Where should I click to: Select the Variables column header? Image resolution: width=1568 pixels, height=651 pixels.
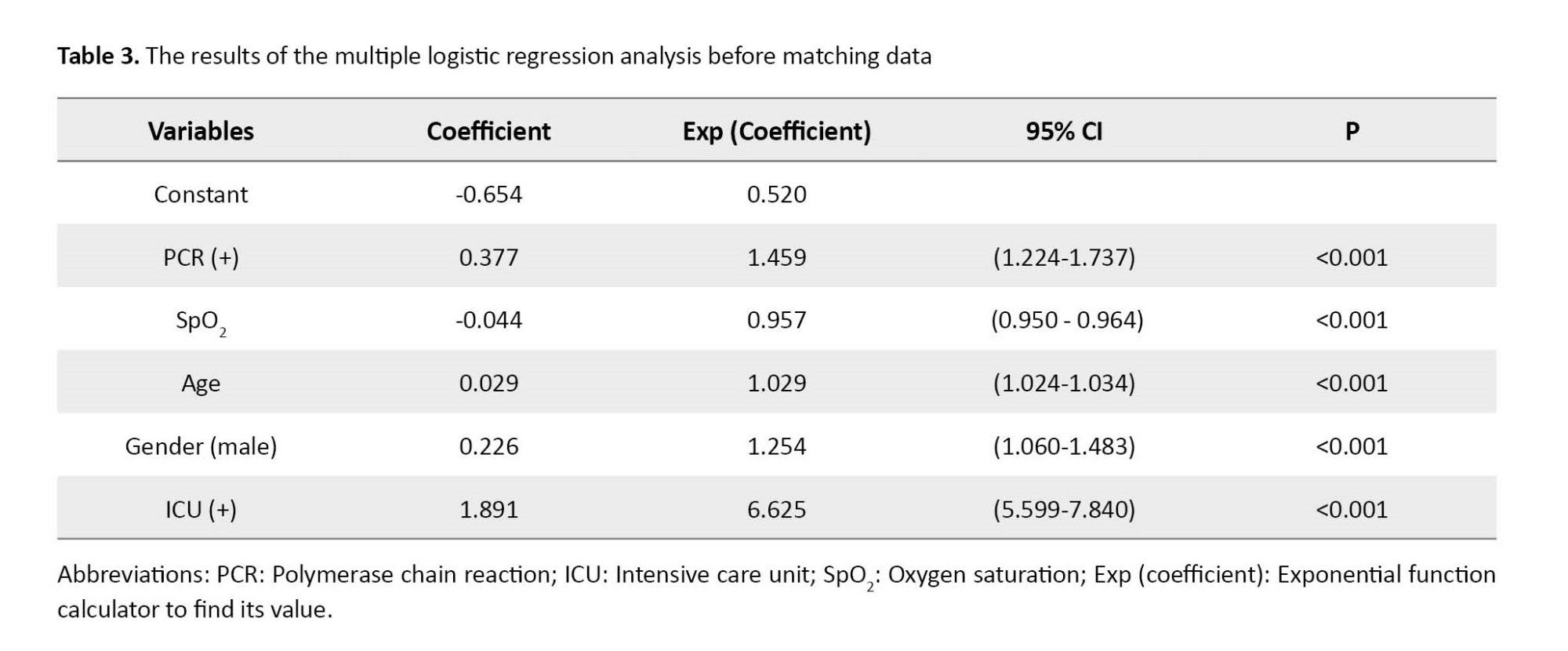coord(201,131)
